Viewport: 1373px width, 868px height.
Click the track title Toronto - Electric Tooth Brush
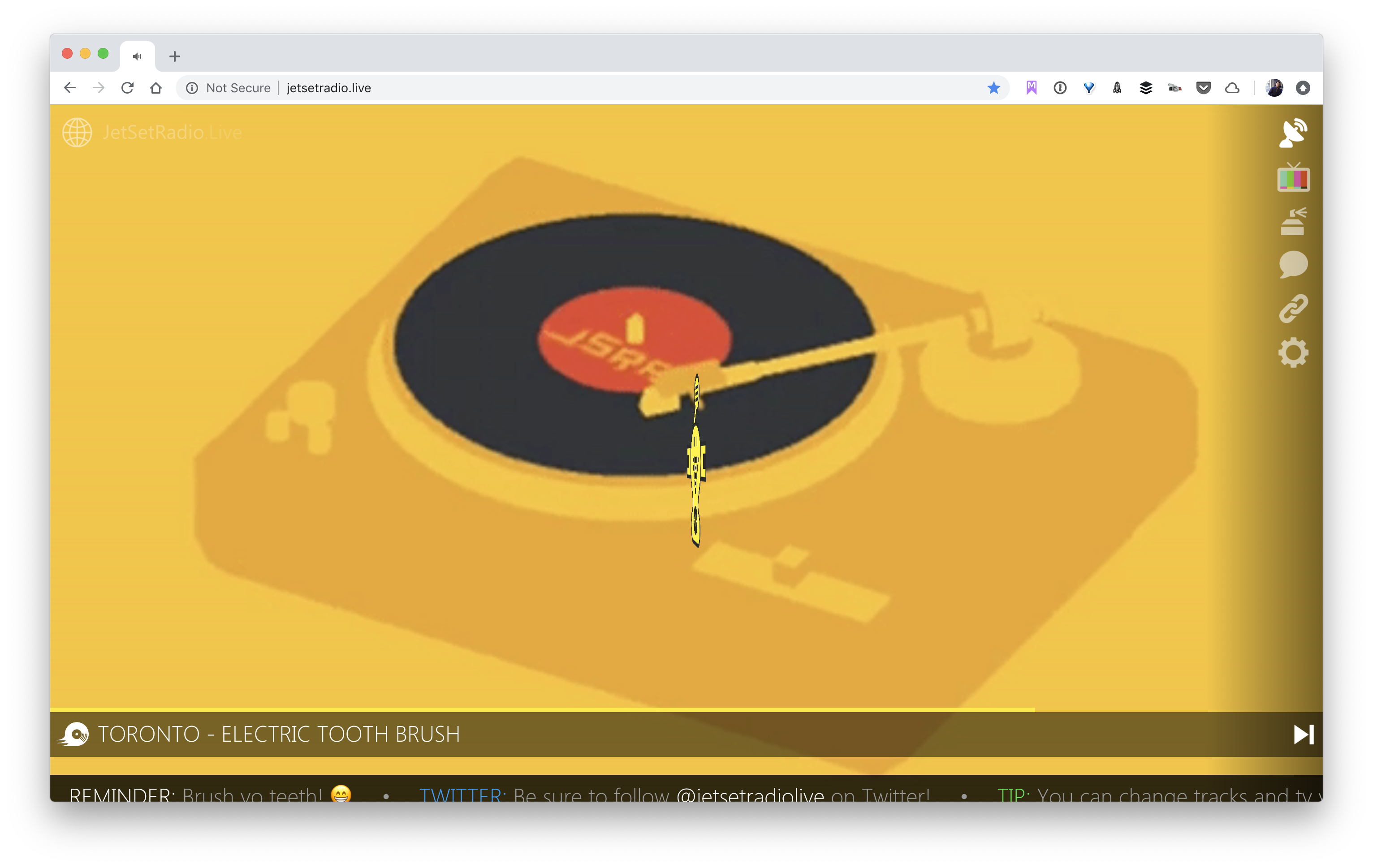(279, 734)
